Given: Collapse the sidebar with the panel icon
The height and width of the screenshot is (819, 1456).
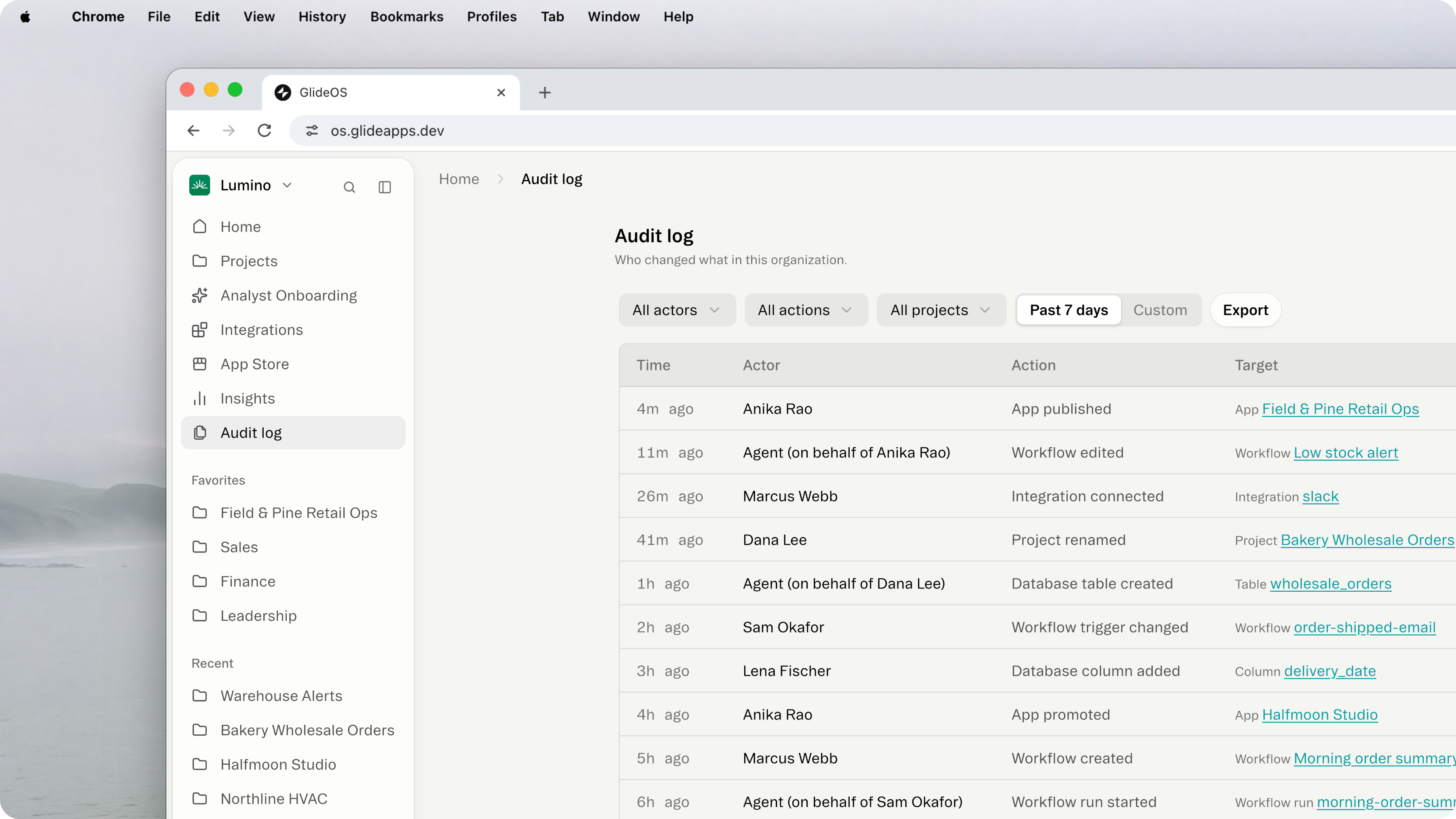Looking at the screenshot, I should [384, 187].
